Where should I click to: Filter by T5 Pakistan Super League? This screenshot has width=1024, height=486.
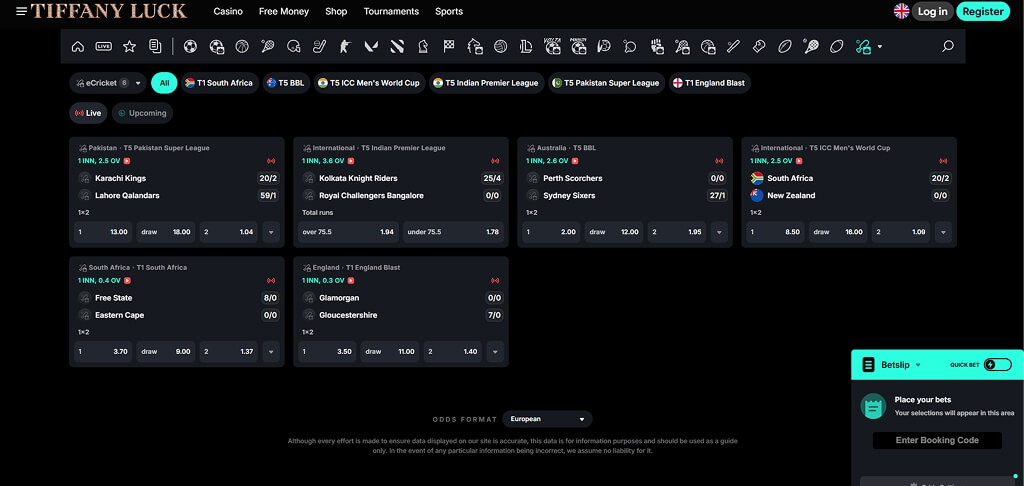pyautogui.click(x=607, y=83)
